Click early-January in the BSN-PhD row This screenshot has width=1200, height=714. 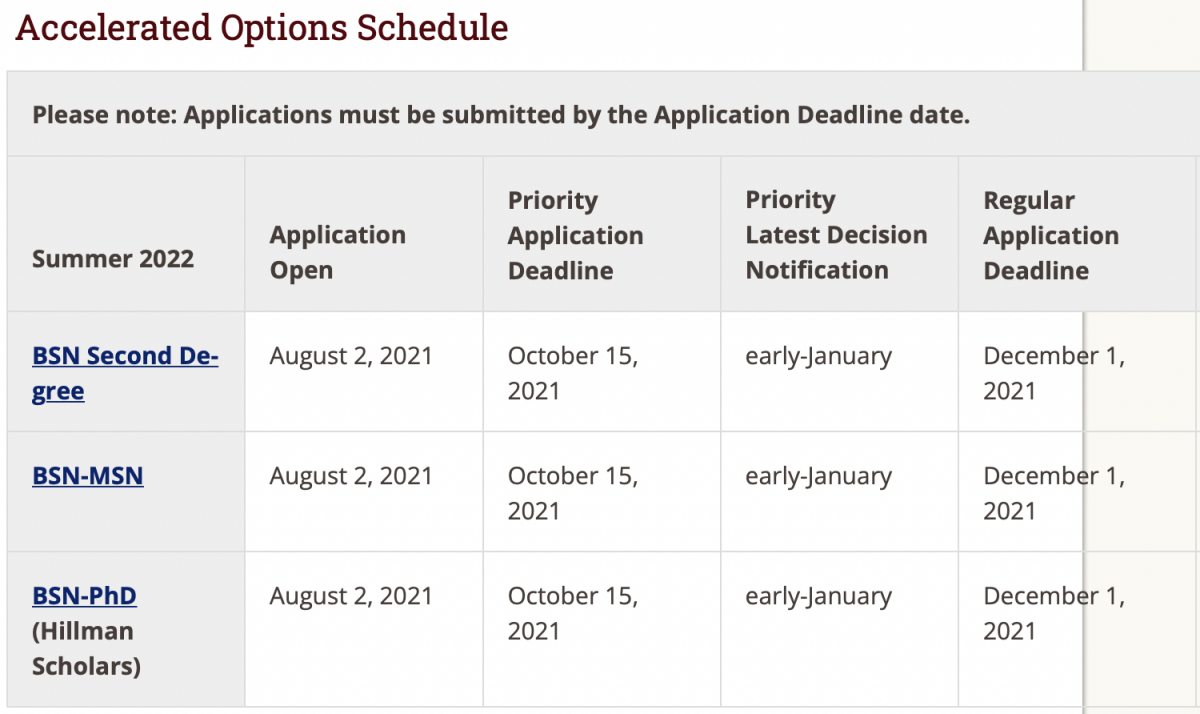818,596
